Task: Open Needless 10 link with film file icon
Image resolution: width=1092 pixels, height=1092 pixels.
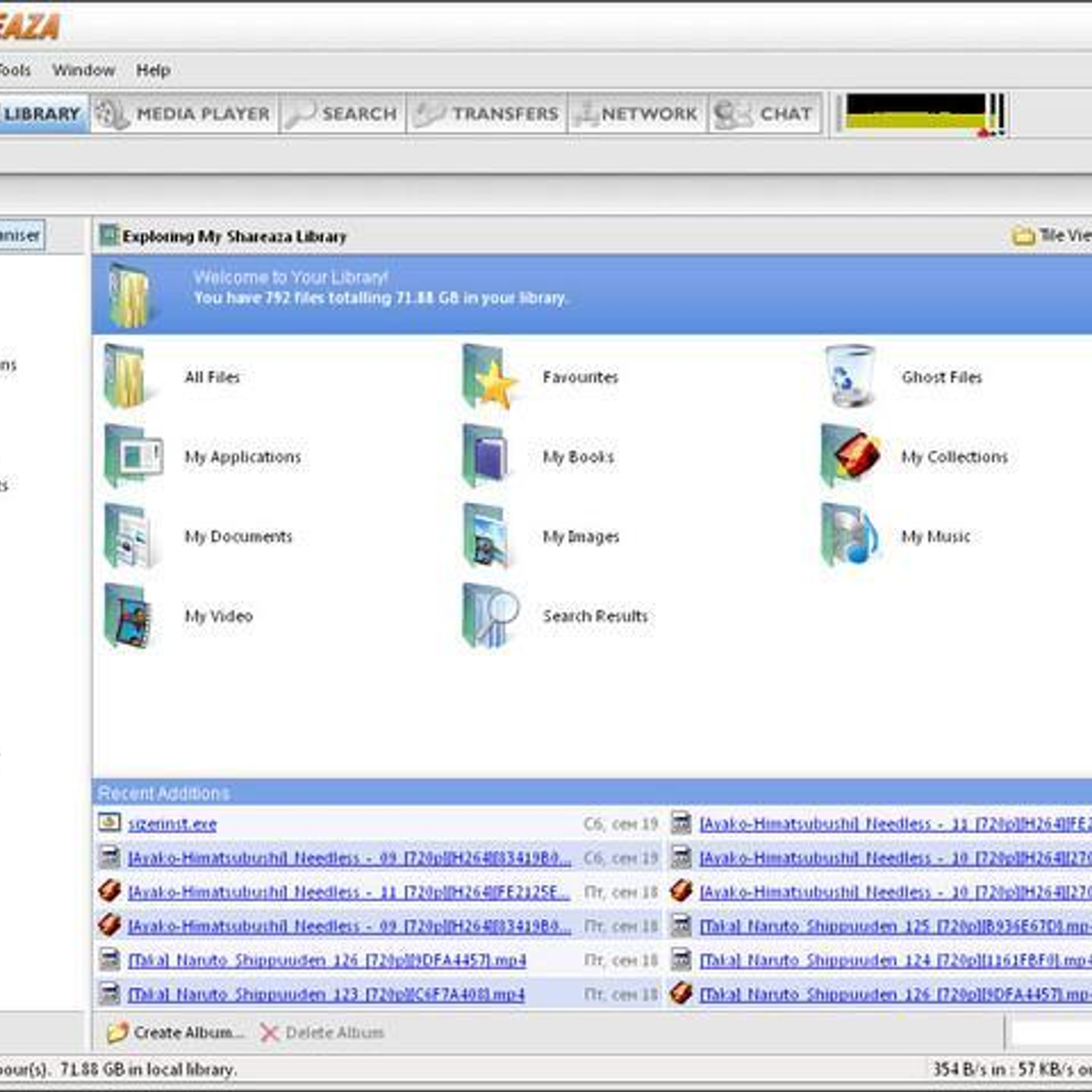Action: pyautogui.click(x=895, y=858)
